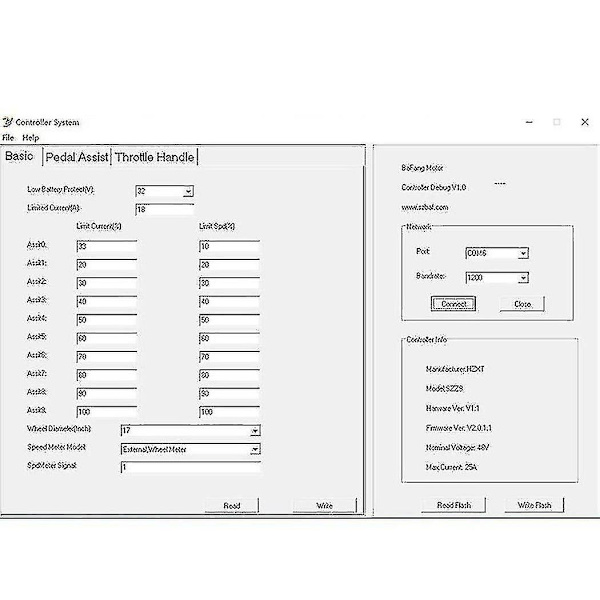
Task: Edit Assist7 Limit Speed field
Action: [x=229, y=375]
